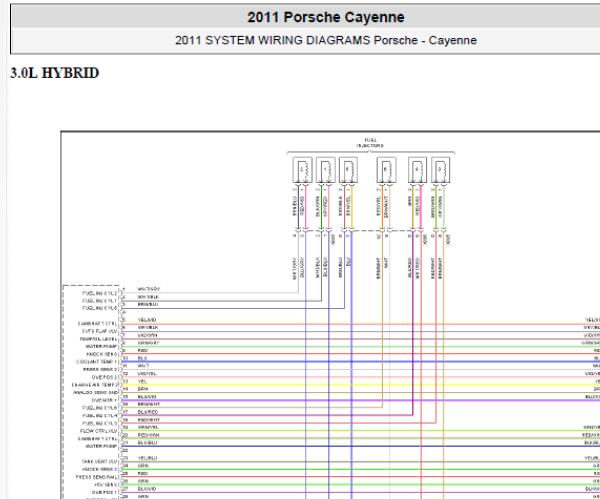Click the "WHT" wire label at pin 11
The image size is (600, 499).
coord(143,366)
